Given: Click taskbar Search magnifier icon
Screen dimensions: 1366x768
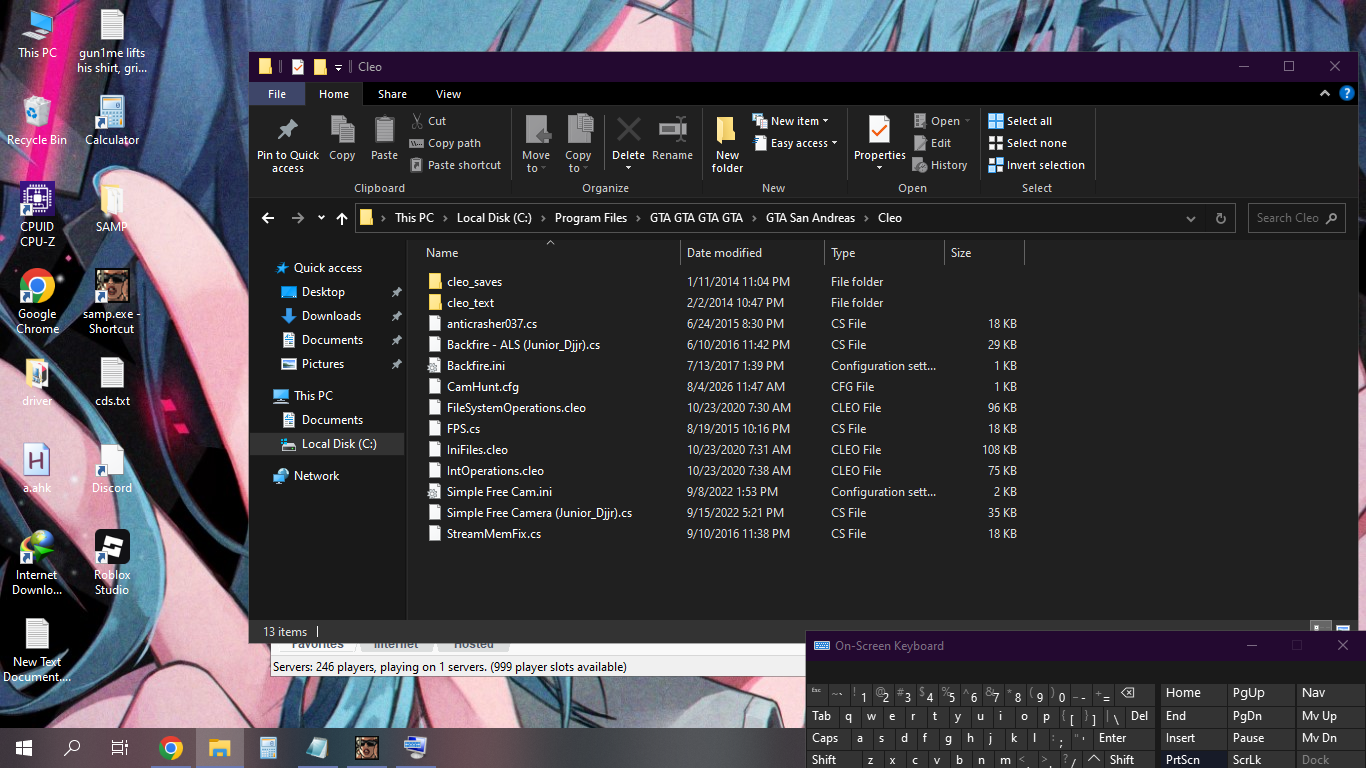Looking at the screenshot, I should pyautogui.click(x=72, y=747).
